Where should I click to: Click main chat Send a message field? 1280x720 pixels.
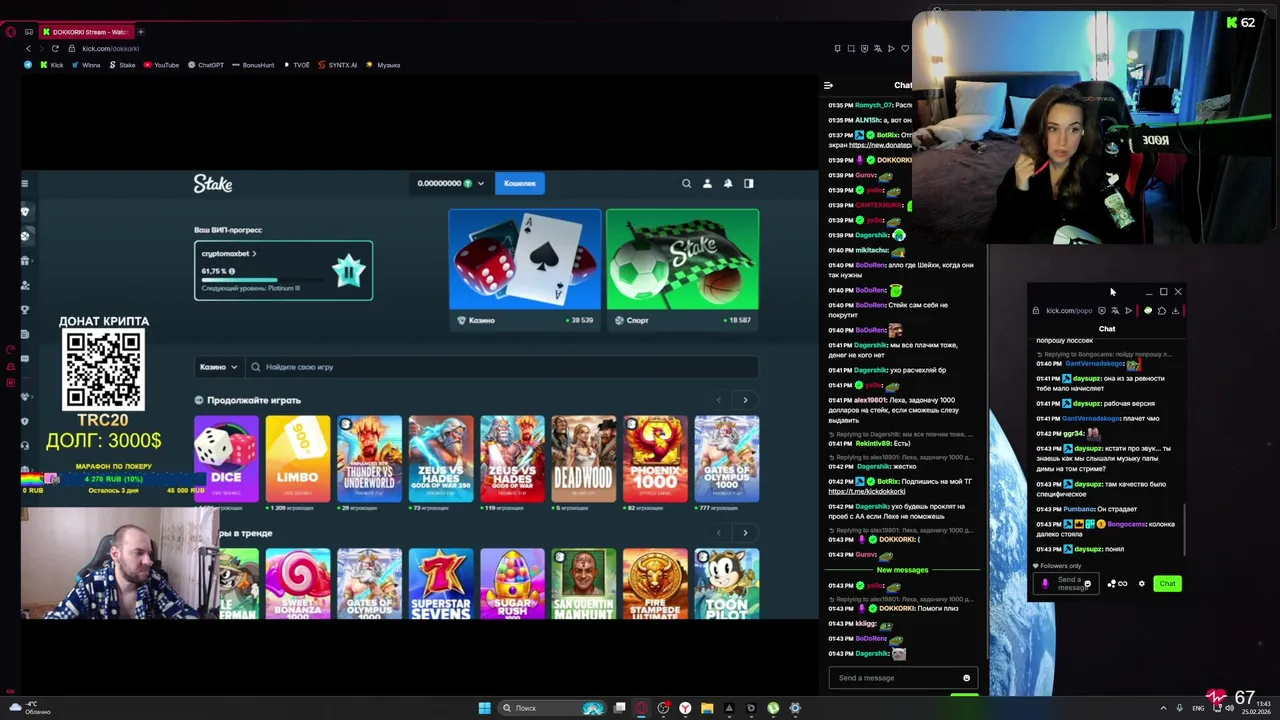pyautogui.click(x=902, y=678)
